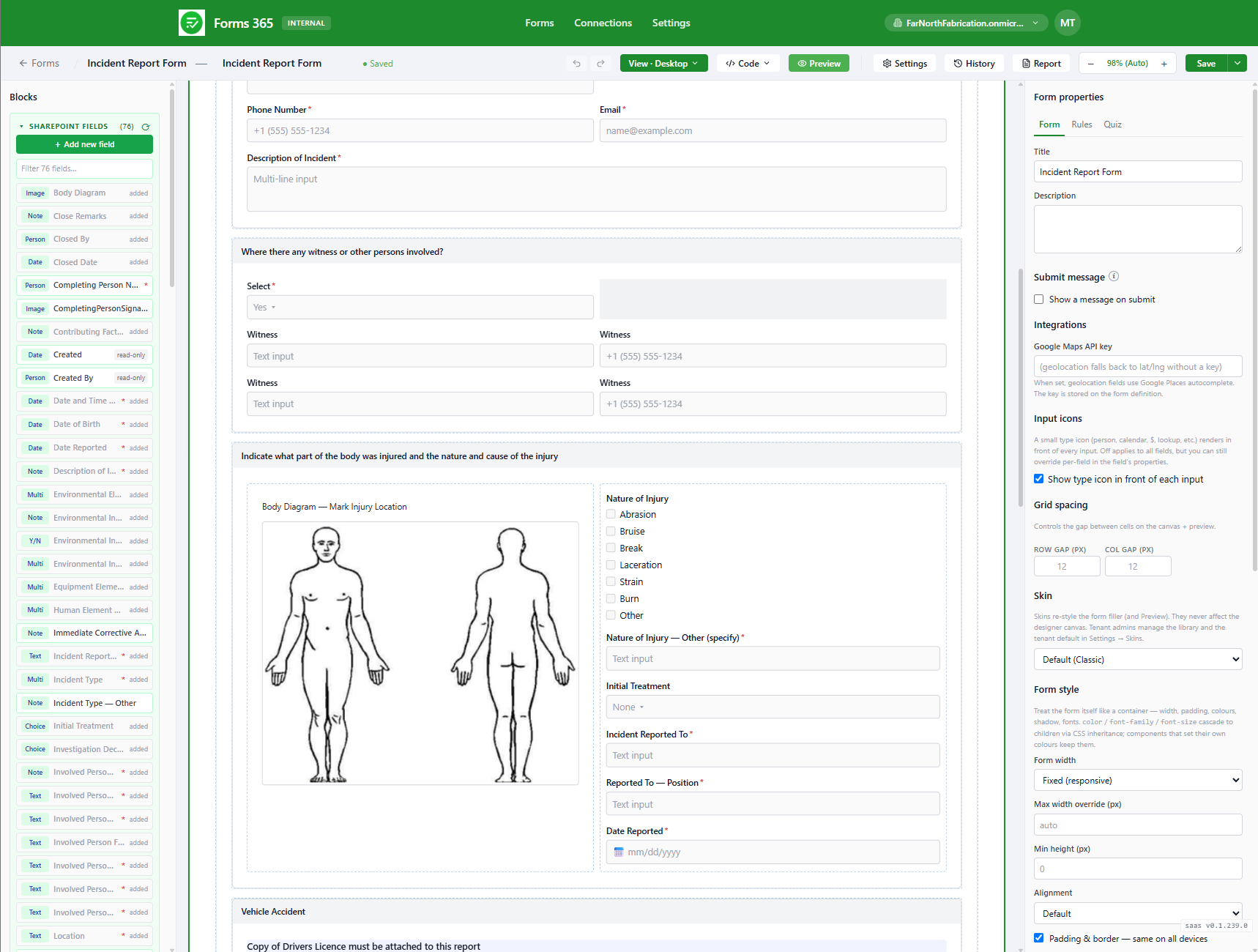
Task: Click the Forms 365 logo icon
Action: coord(192,23)
